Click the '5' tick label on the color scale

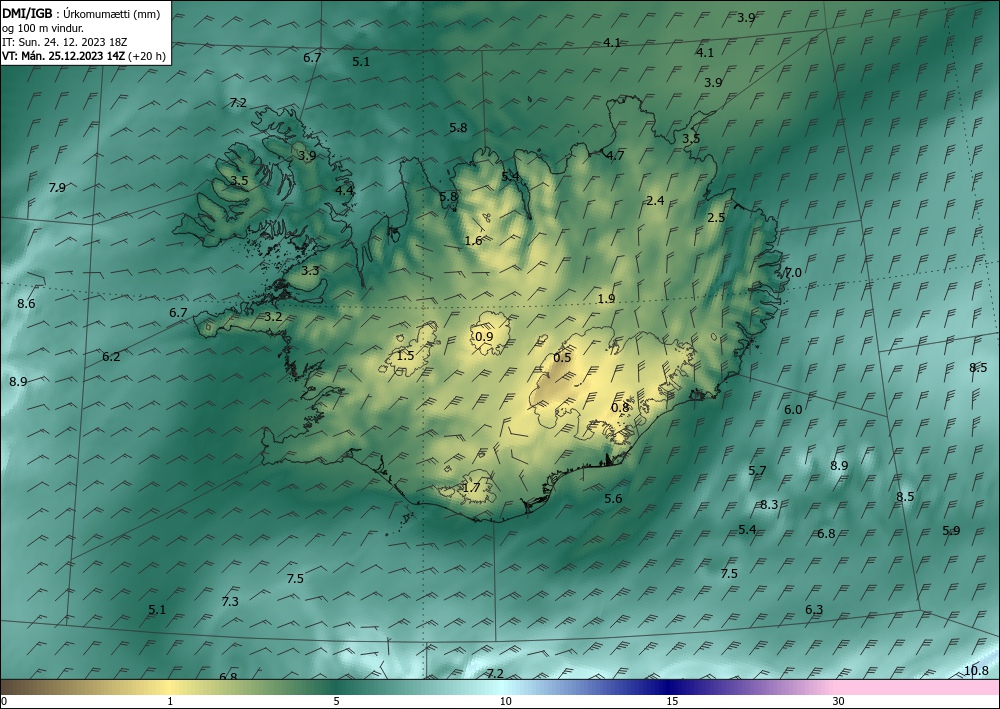click(x=336, y=702)
